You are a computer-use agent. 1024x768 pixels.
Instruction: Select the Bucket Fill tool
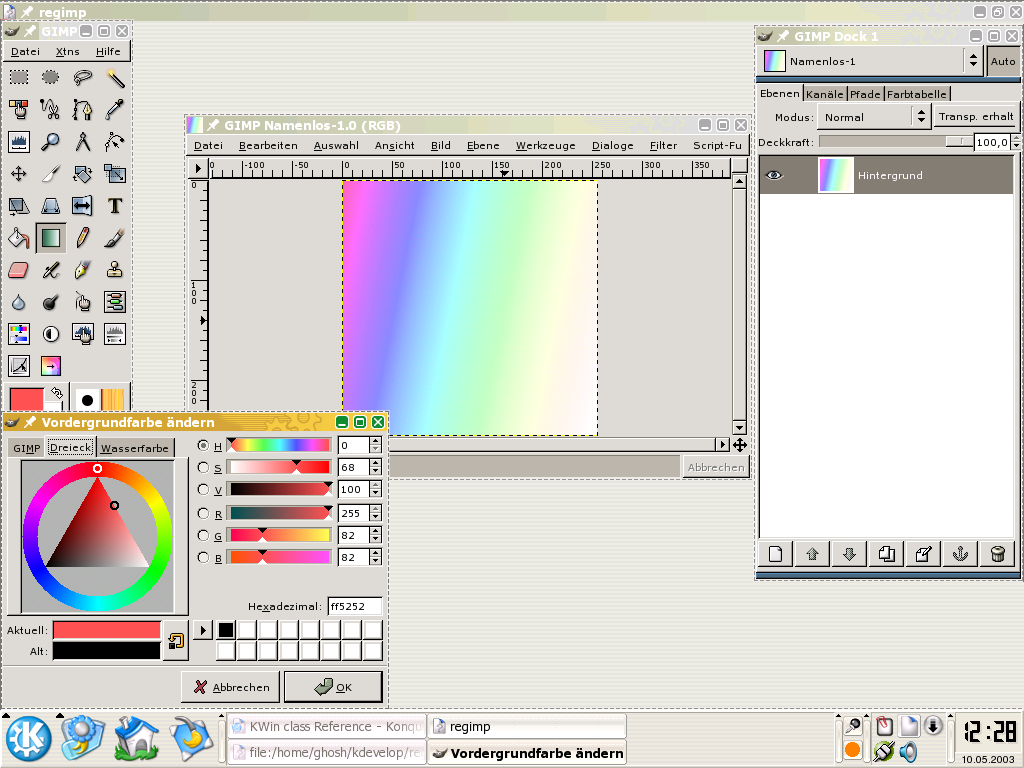point(19,238)
